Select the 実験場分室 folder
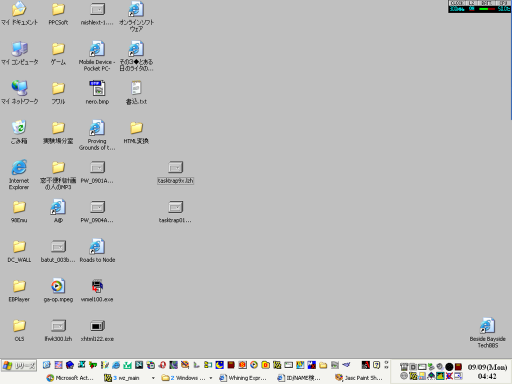The width and height of the screenshot is (512, 384). [x=58, y=132]
